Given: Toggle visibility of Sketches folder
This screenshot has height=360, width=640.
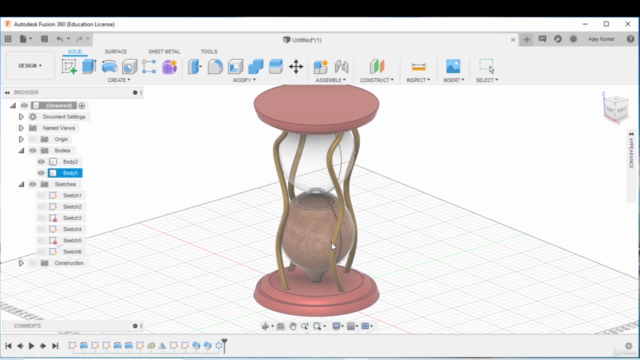Looking at the screenshot, I should (33, 184).
